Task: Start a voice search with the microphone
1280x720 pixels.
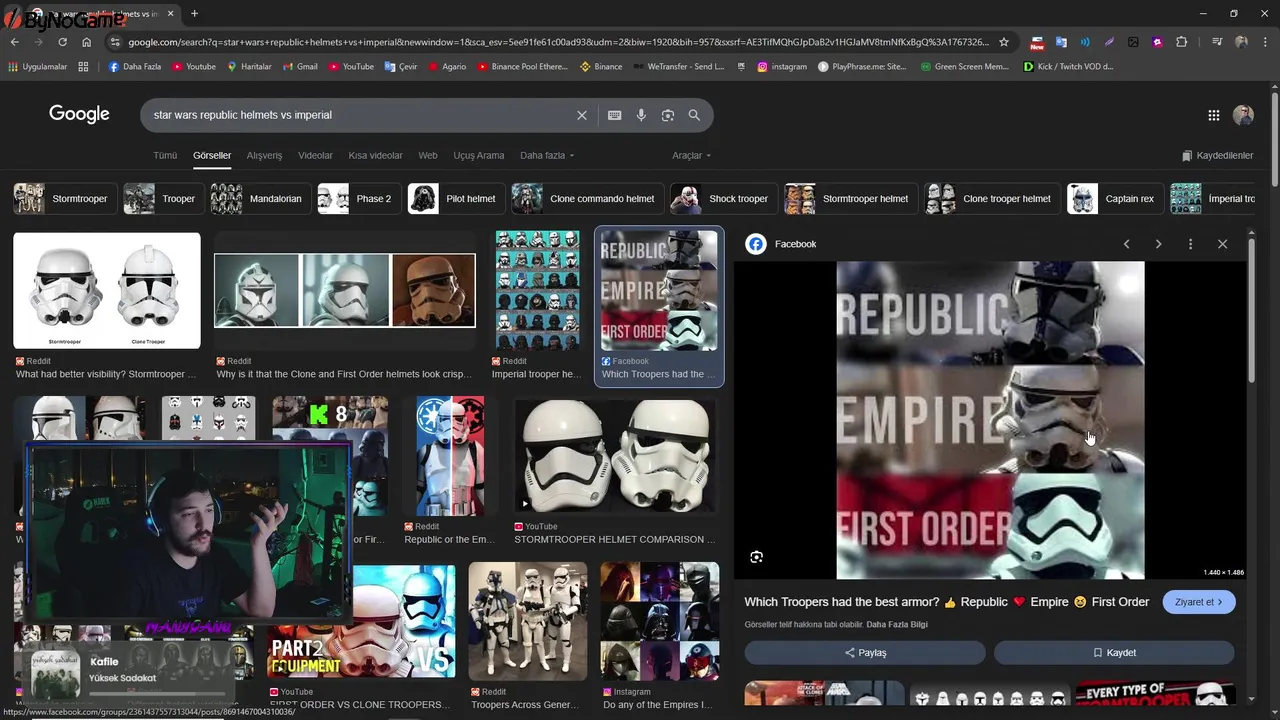Action: tap(641, 115)
